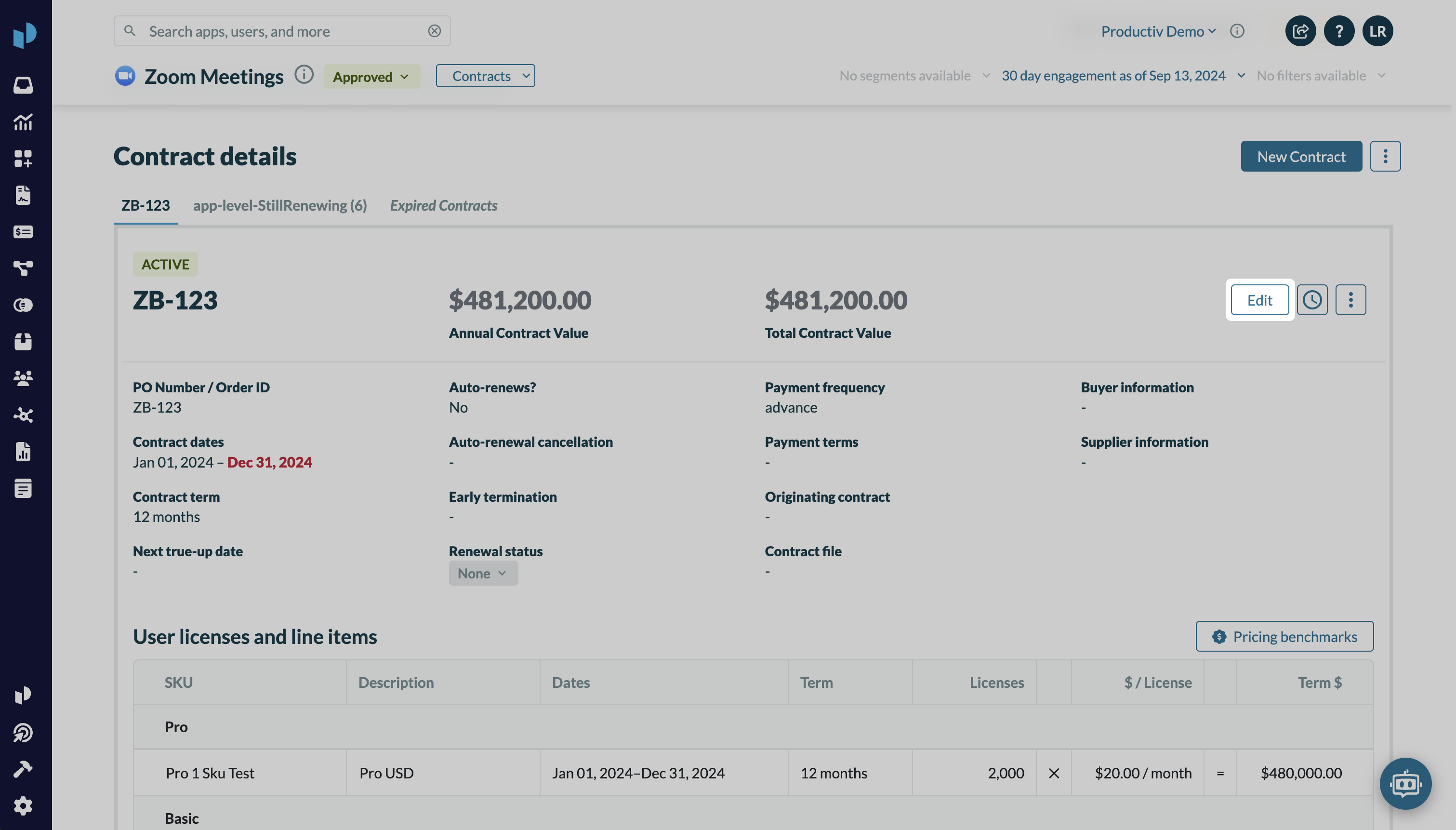Open the LR user avatar menu

1377,31
